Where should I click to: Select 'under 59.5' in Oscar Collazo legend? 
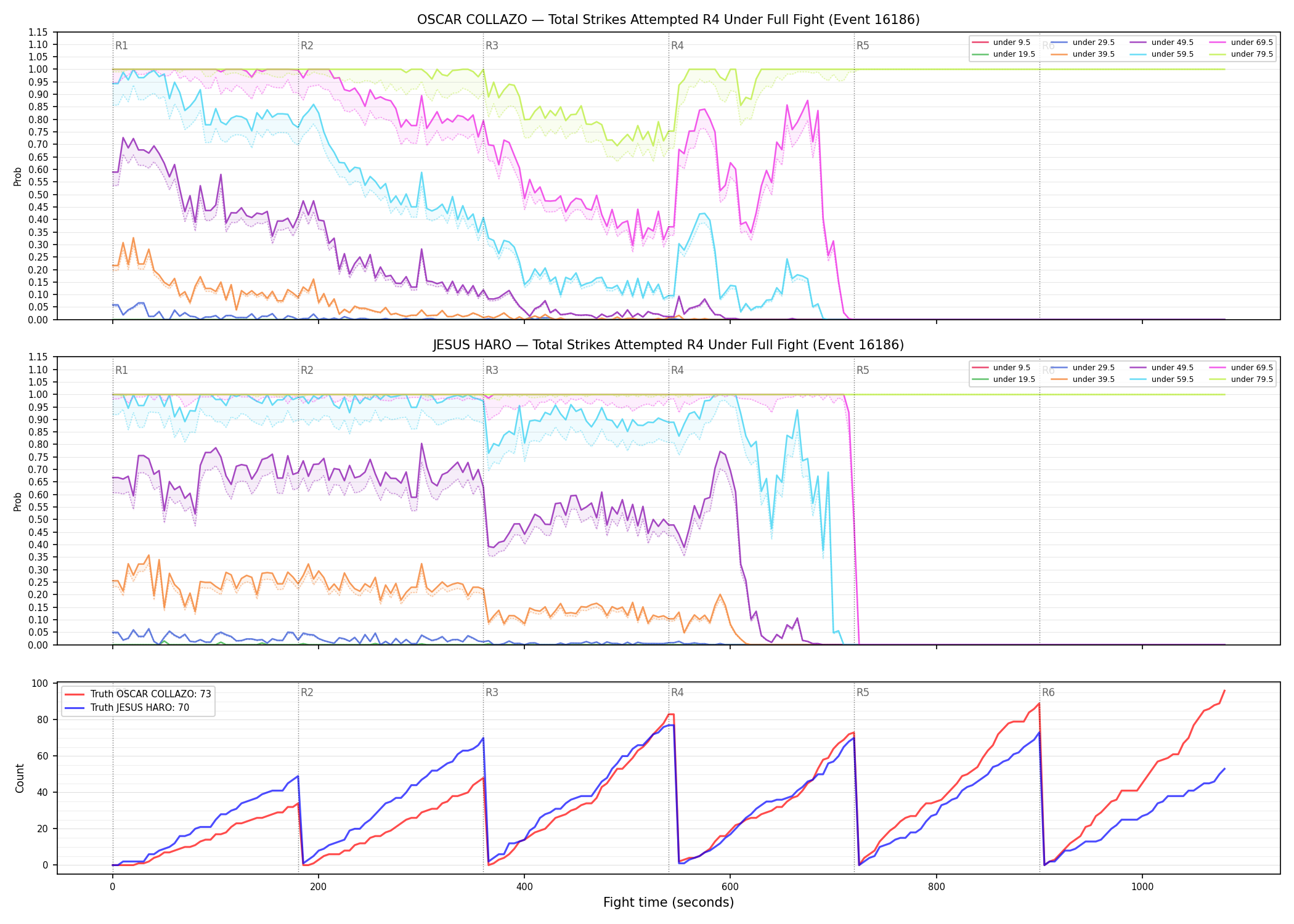coord(1162,54)
